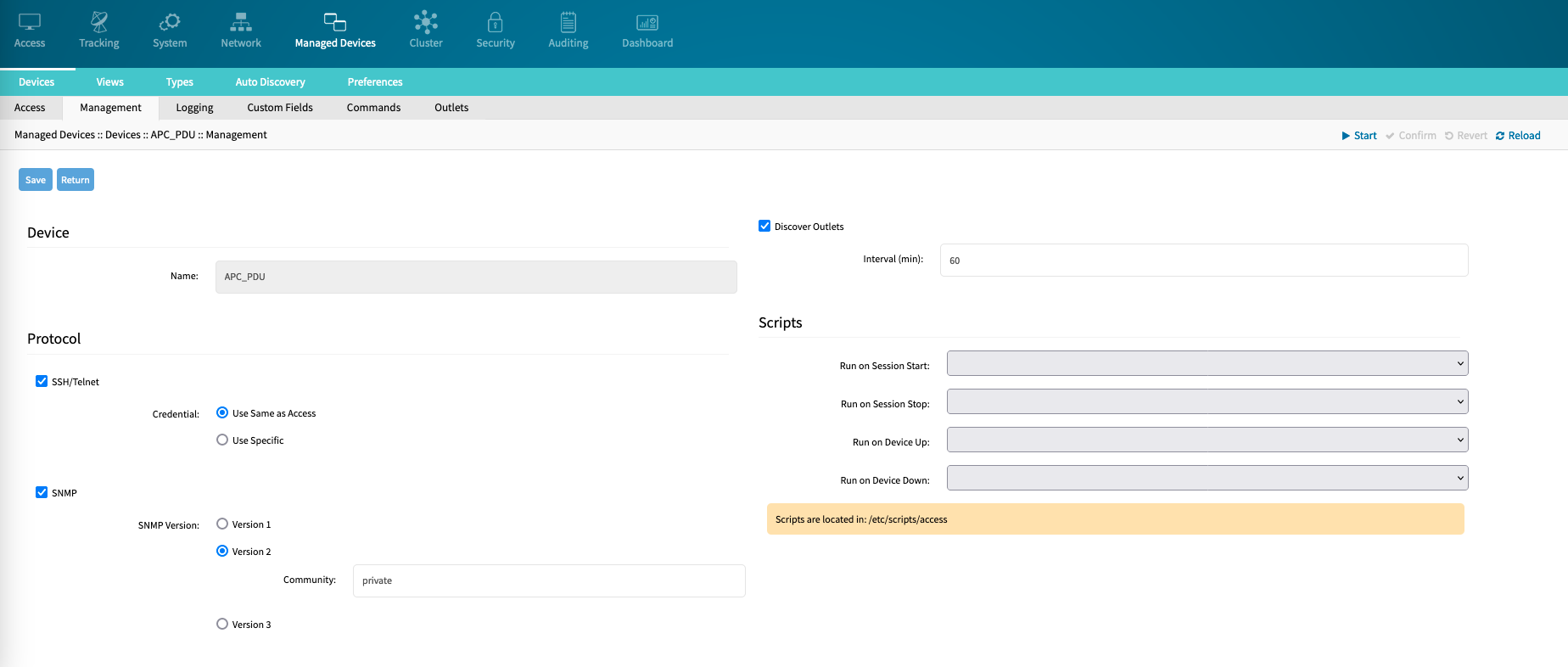Image resolution: width=1568 pixels, height=667 pixels.
Task: Switch to the Types tab
Action: tap(180, 82)
